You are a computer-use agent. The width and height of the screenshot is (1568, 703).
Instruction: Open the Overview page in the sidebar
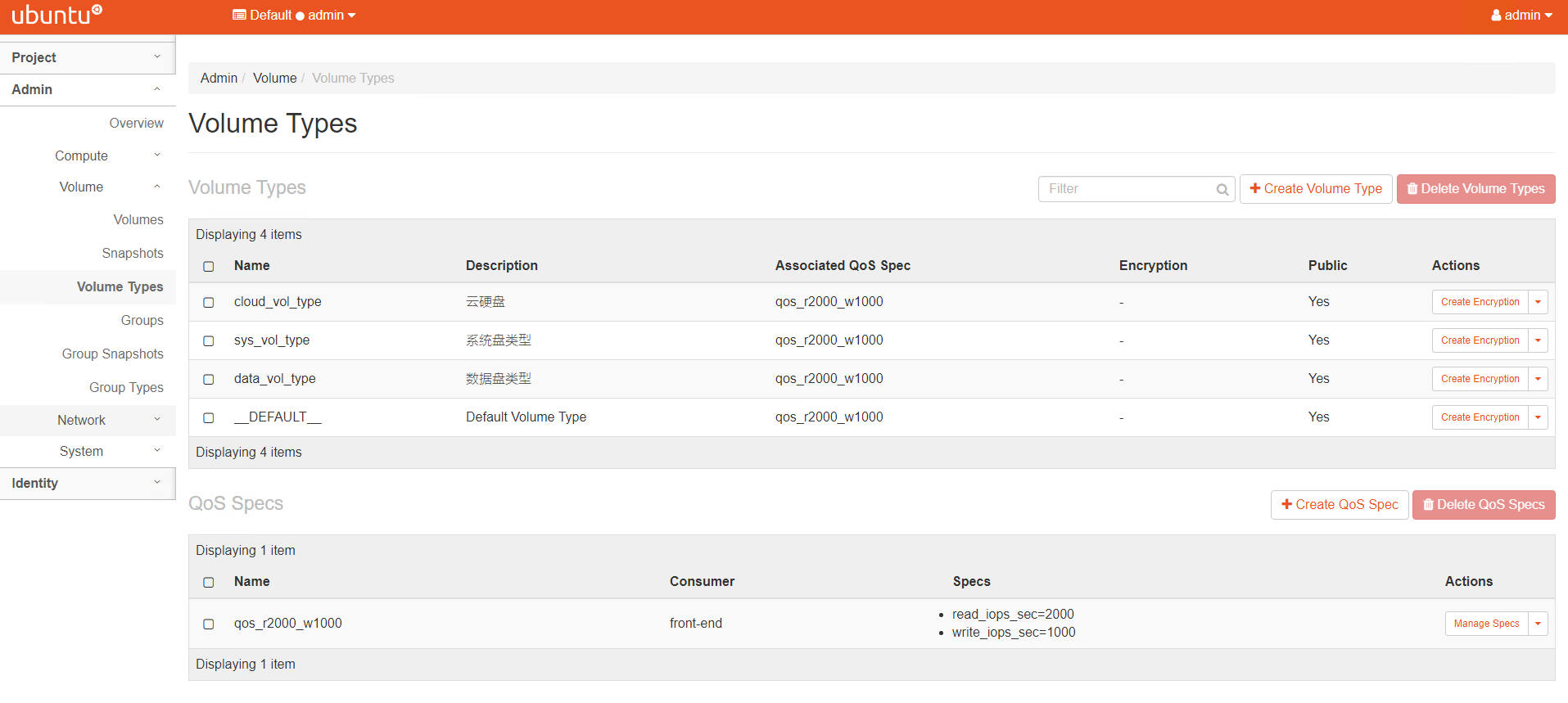[x=136, y=123]
